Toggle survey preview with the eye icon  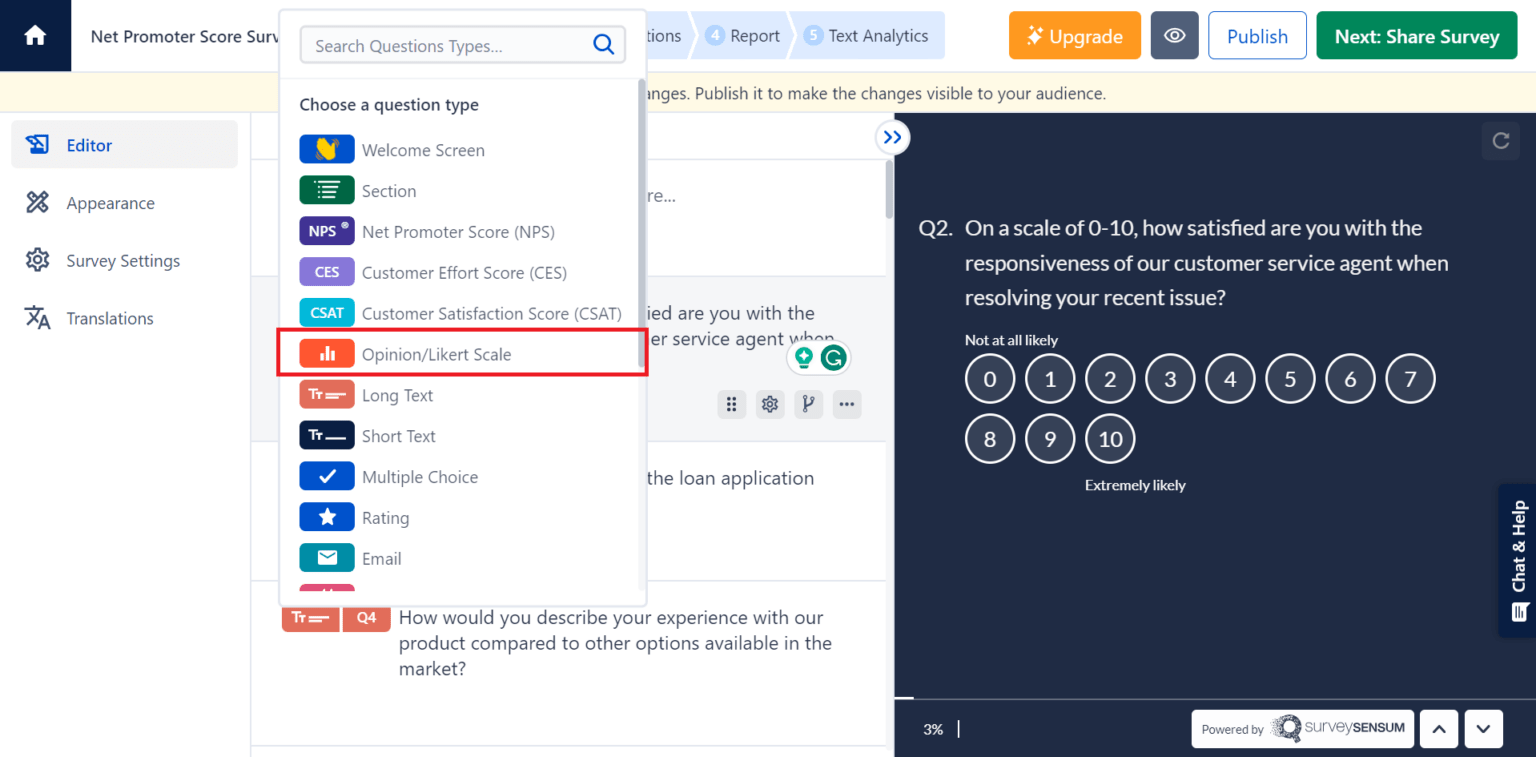coord(1174,35)
